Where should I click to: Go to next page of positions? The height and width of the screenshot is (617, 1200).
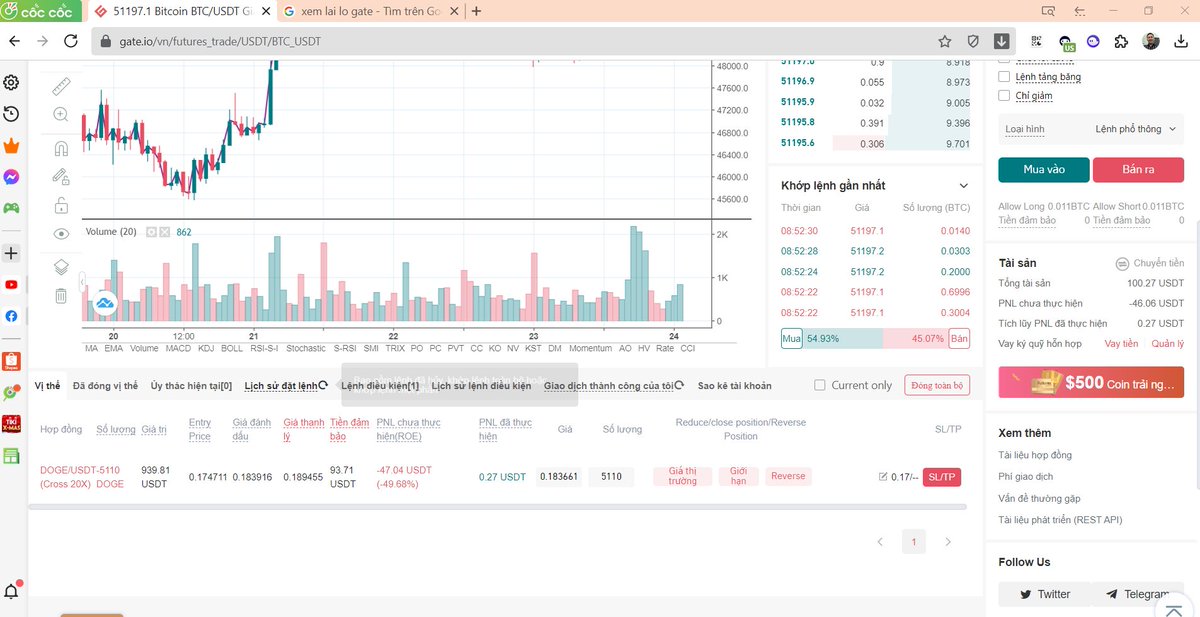(x=948, y=542)
